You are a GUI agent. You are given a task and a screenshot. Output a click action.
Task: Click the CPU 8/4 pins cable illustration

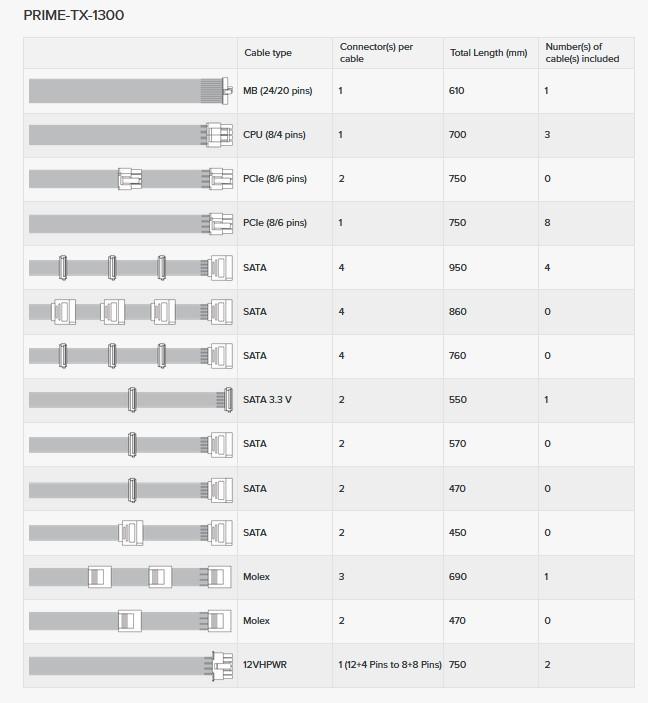click(x=130, y=135)
